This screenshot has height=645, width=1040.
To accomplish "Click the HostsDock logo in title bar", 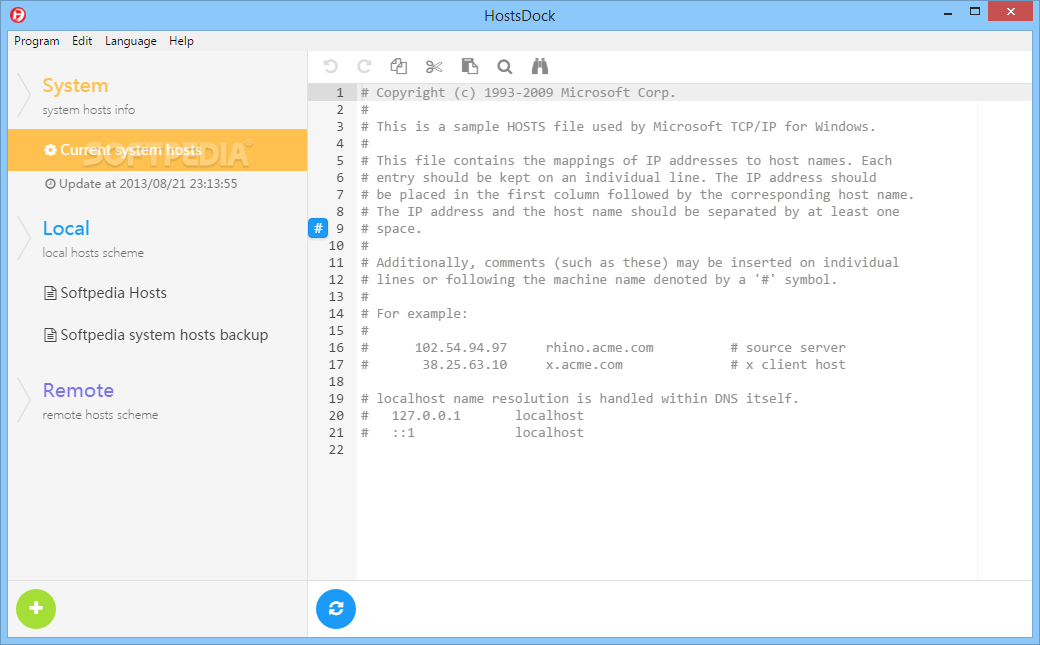I will [x=18, y=15].
